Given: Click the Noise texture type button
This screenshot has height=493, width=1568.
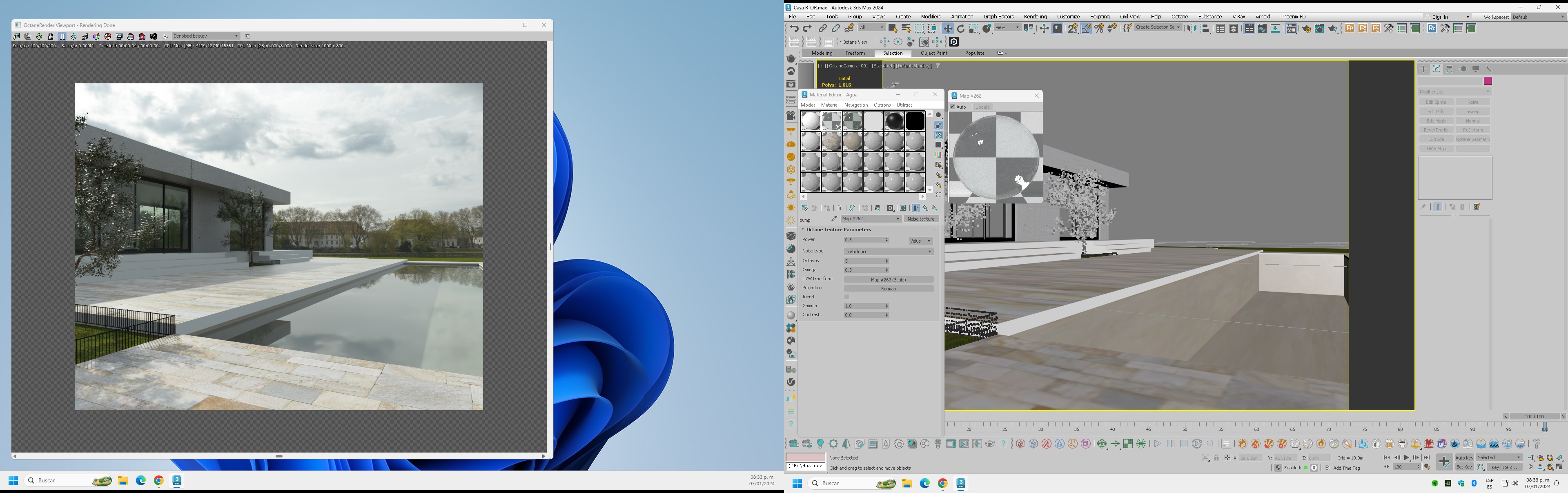Looking at the screenshot, I should click(x=920, y=219).
